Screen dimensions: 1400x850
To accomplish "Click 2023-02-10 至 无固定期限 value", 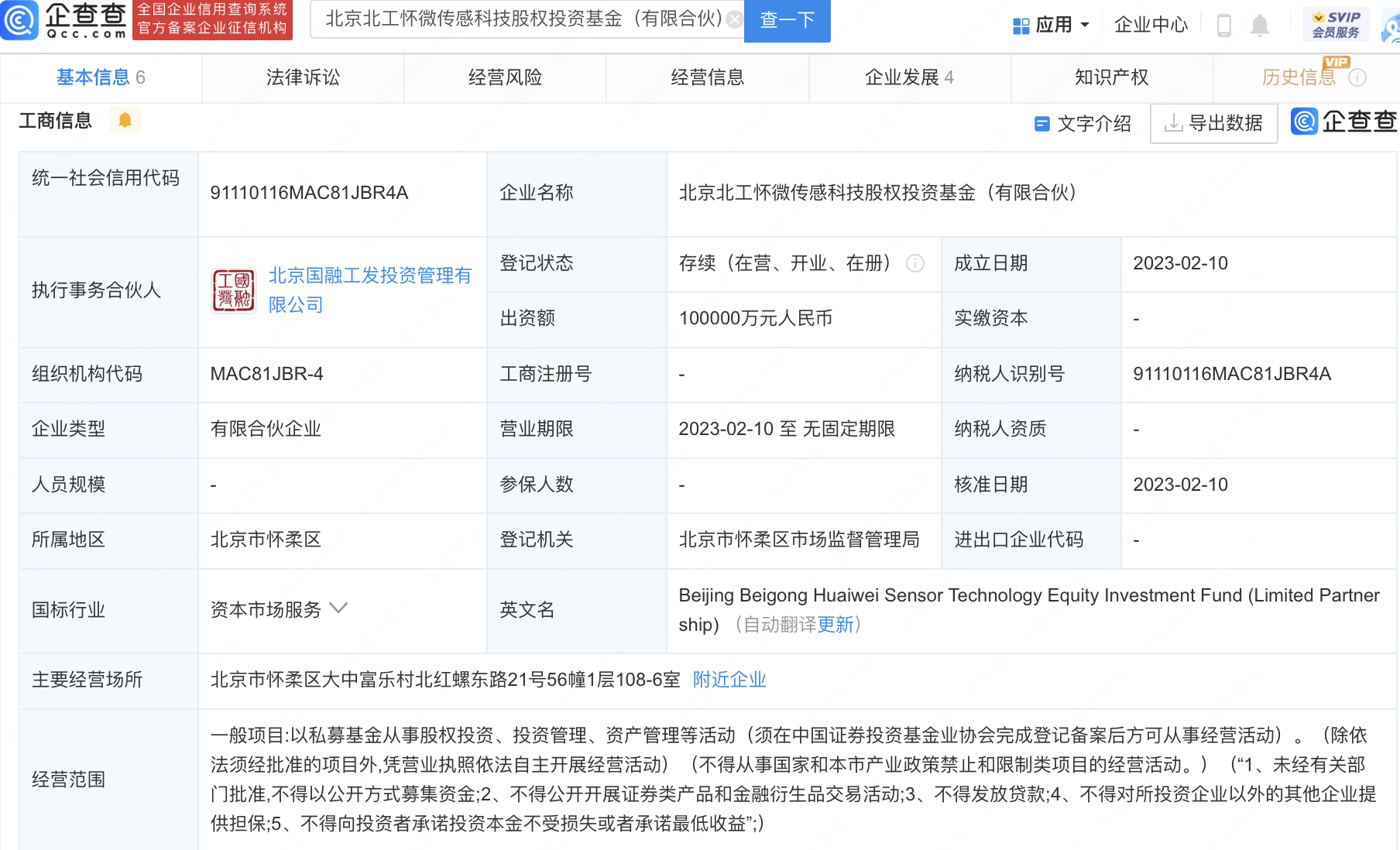I will tap(787, 429).
